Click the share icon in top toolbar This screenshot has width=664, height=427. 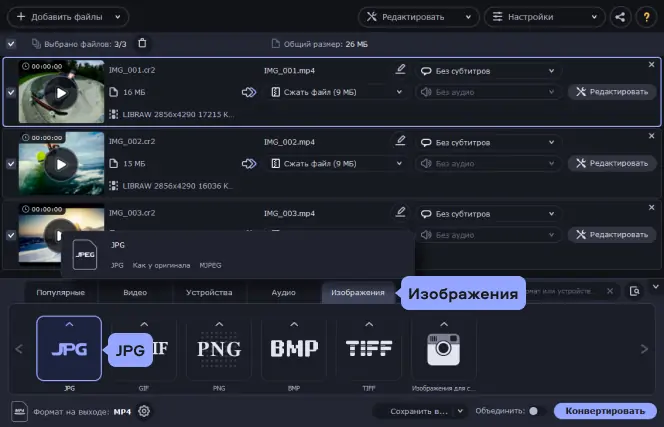621,17
